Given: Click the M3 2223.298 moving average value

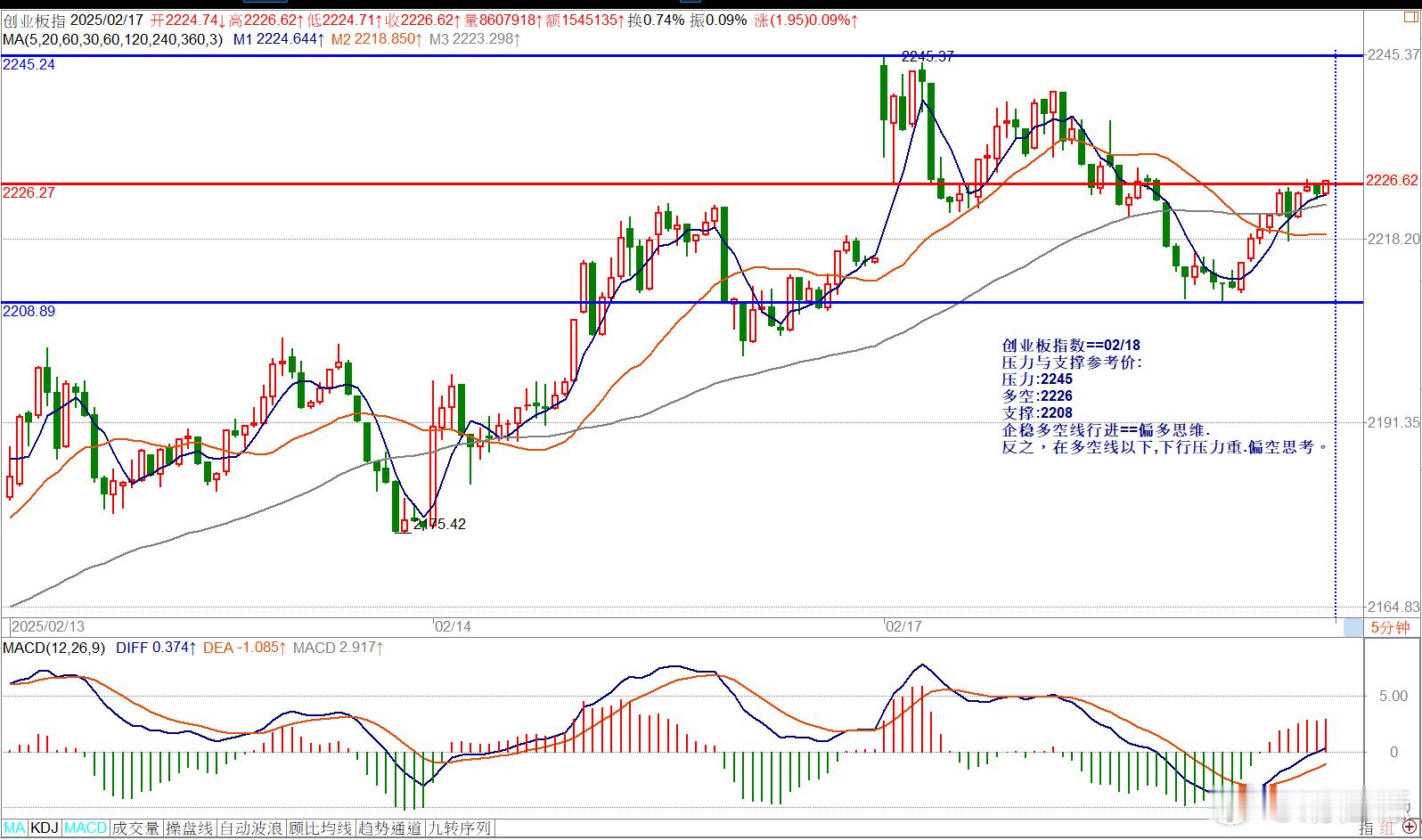Looking at the screenshot, I should 474,39.
